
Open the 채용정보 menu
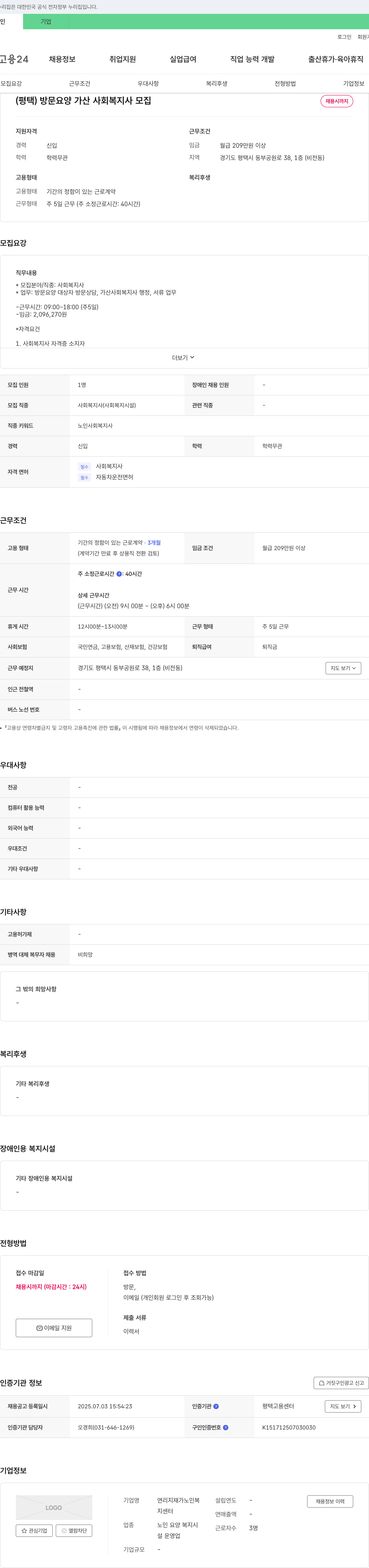tap(62, 59)
